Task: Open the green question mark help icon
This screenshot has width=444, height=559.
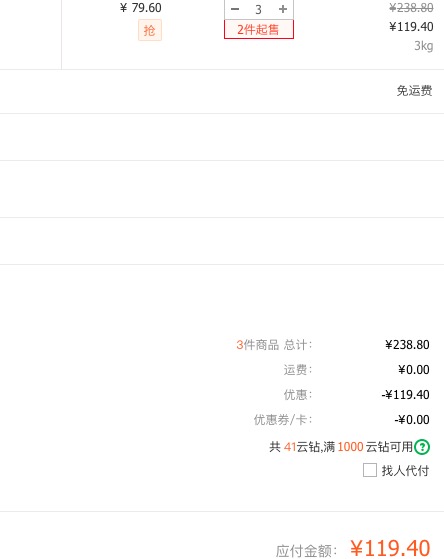Action: (422, 447)
